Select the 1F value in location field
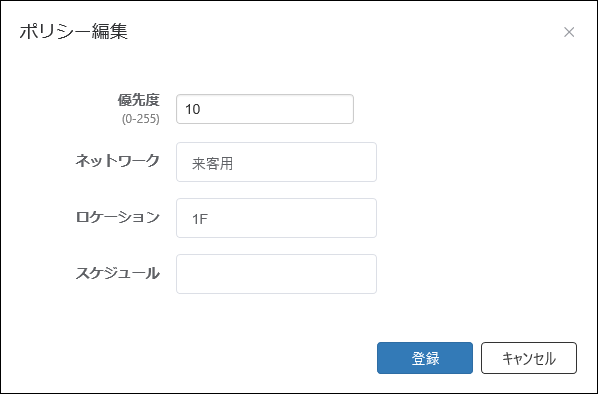Image resolution: width=598 pixels, height=394 pixels. pyautogui.click(x=200, y=219)
